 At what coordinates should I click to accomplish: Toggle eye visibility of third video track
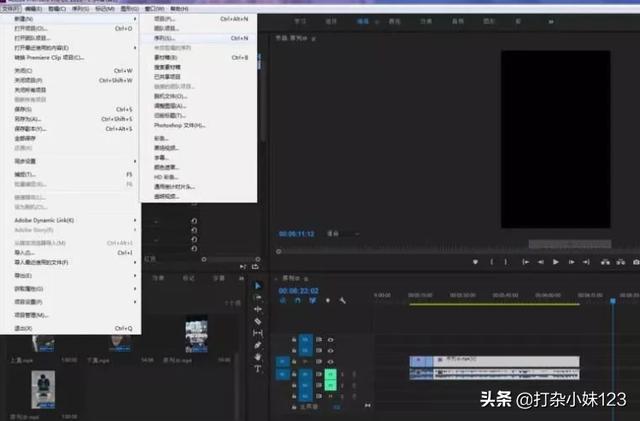tap(331, 361)
